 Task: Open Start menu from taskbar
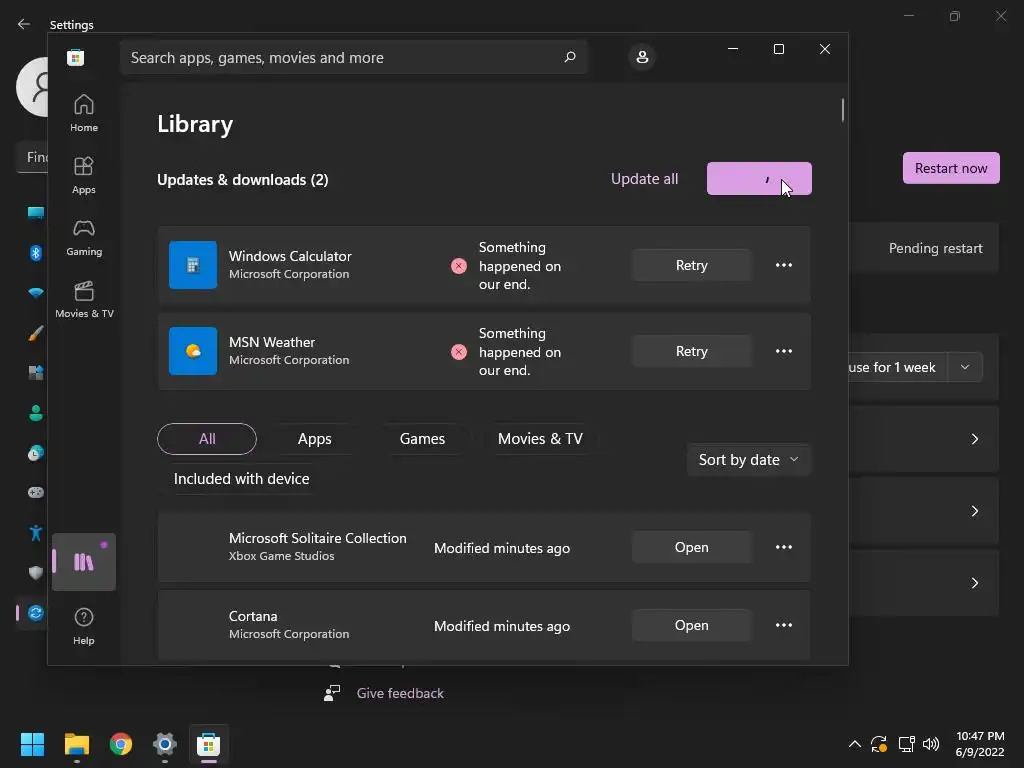tap(32, 744)
